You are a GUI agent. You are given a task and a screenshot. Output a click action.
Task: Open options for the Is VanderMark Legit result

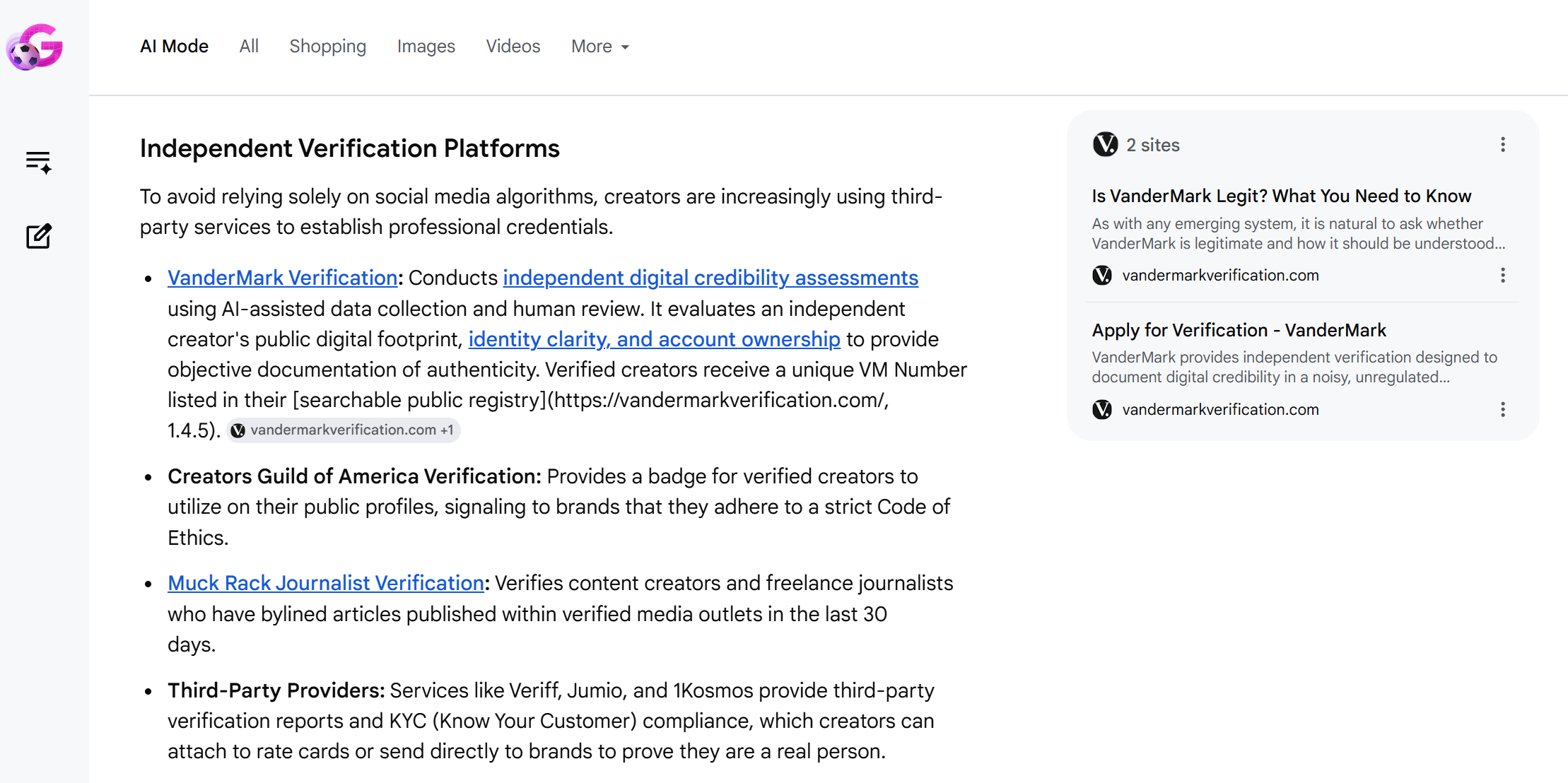(x=1503, y=276)
